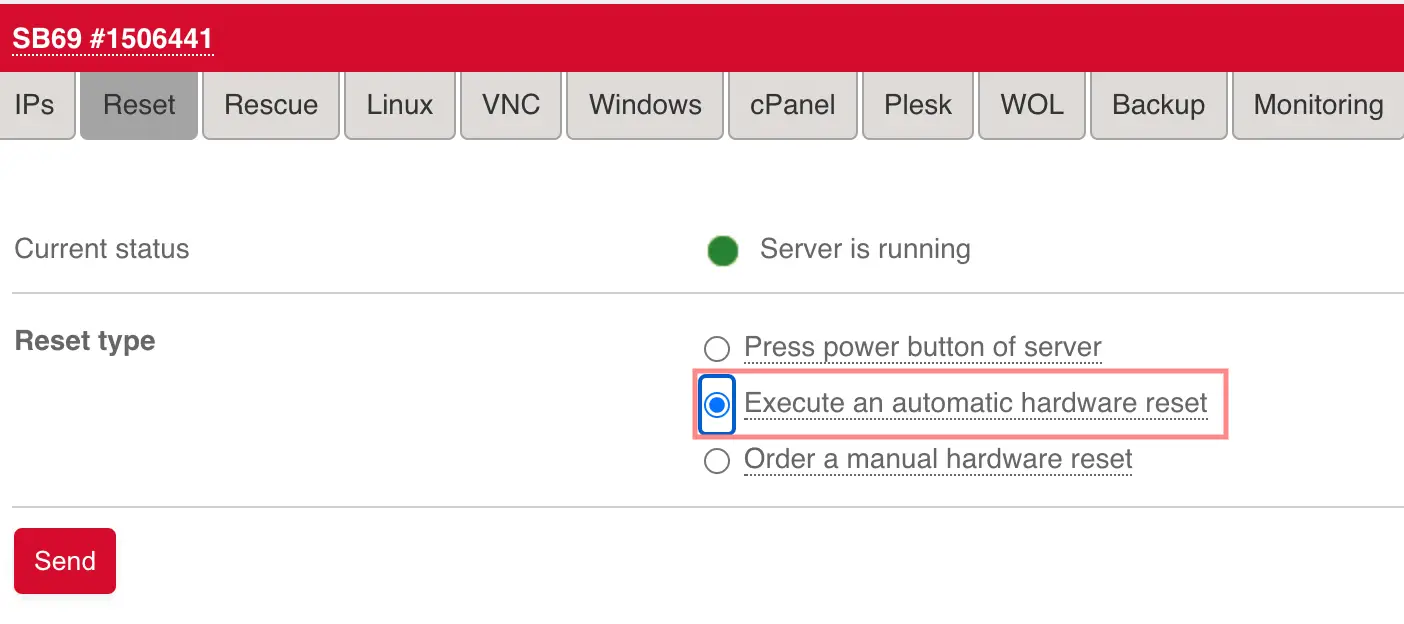This screenshot has width=1404, height=624.
Task: Switch to the Plesk tab
Action: tap(917, 104)
